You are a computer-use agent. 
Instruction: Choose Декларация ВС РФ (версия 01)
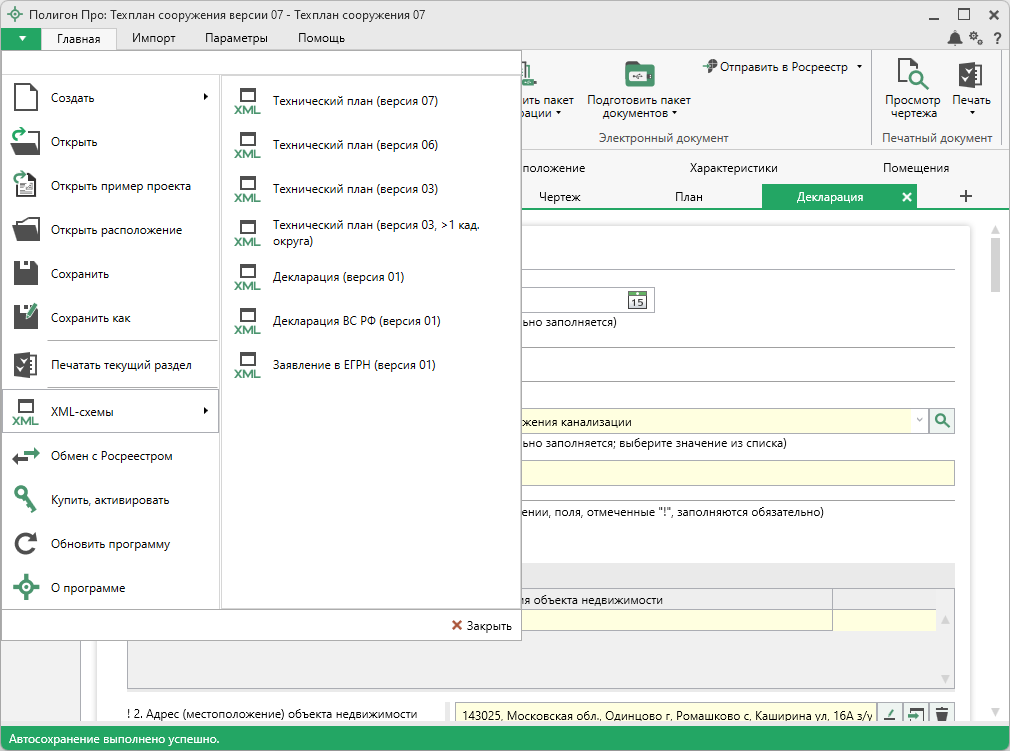click(356, 321)
